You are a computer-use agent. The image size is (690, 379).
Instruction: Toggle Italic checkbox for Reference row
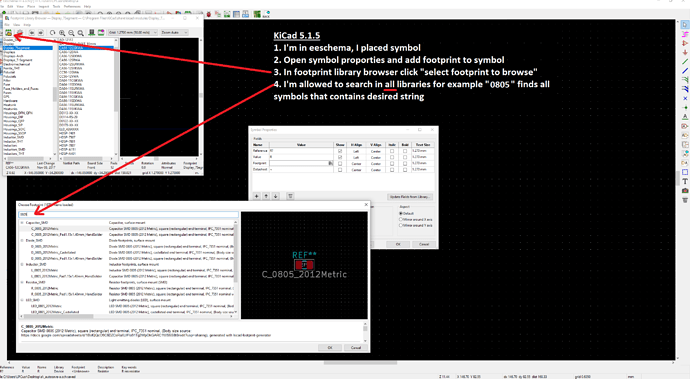click(392, 151)
